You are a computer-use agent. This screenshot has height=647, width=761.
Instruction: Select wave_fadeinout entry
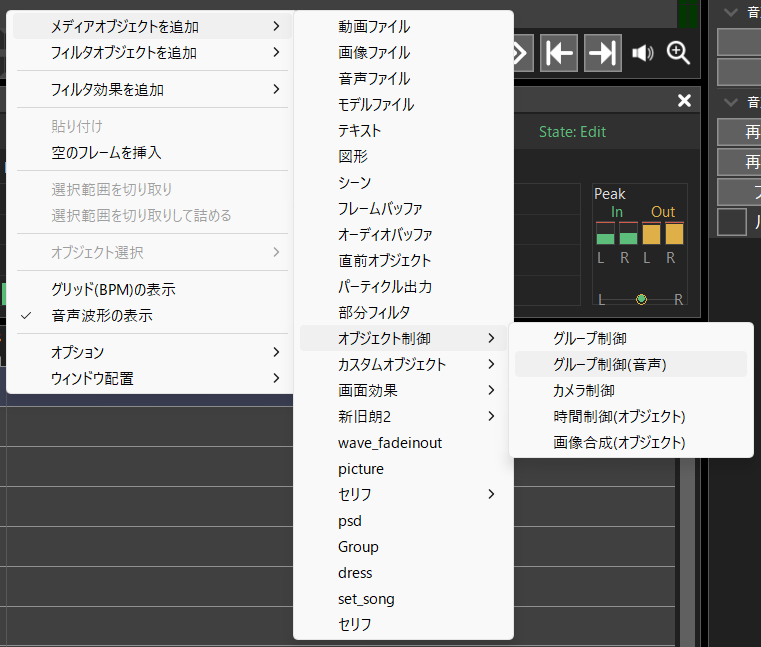[403, 443]
